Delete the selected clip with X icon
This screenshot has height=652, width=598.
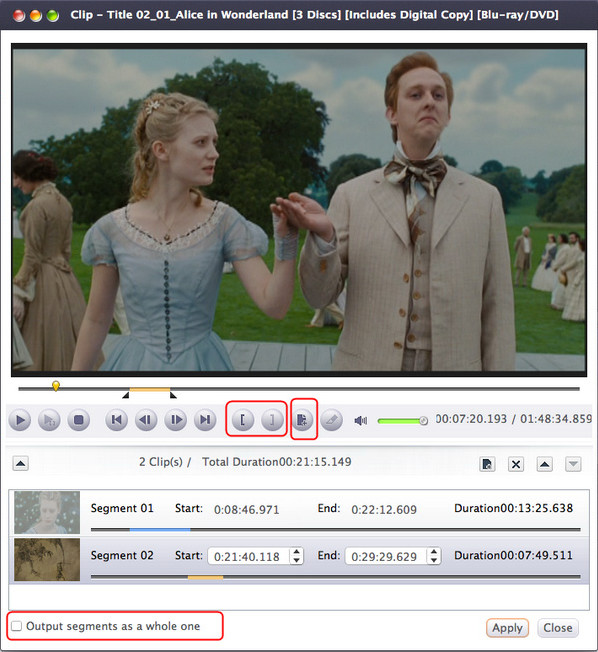click(x=516, y=464)
